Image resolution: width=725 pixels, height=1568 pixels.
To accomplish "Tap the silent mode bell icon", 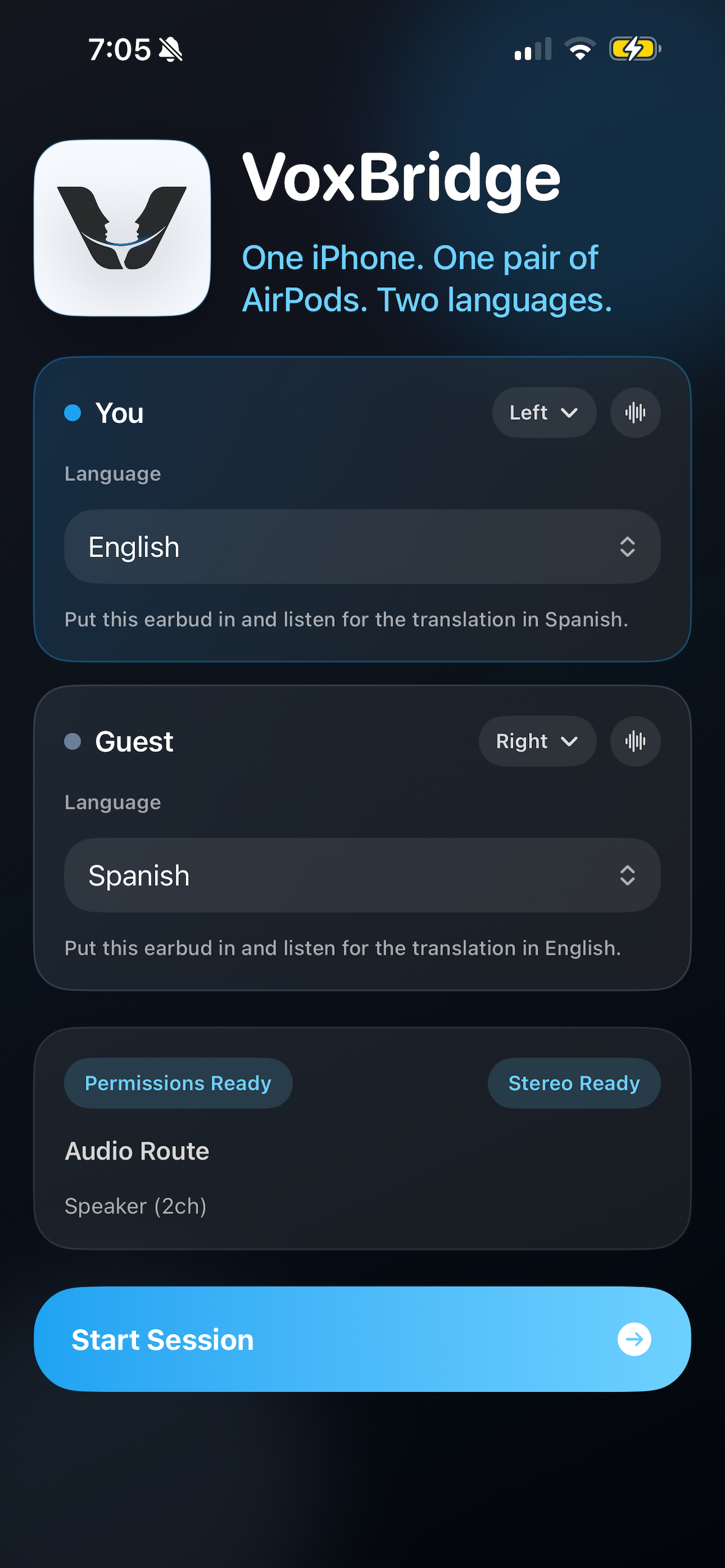I will coord(171,49).
